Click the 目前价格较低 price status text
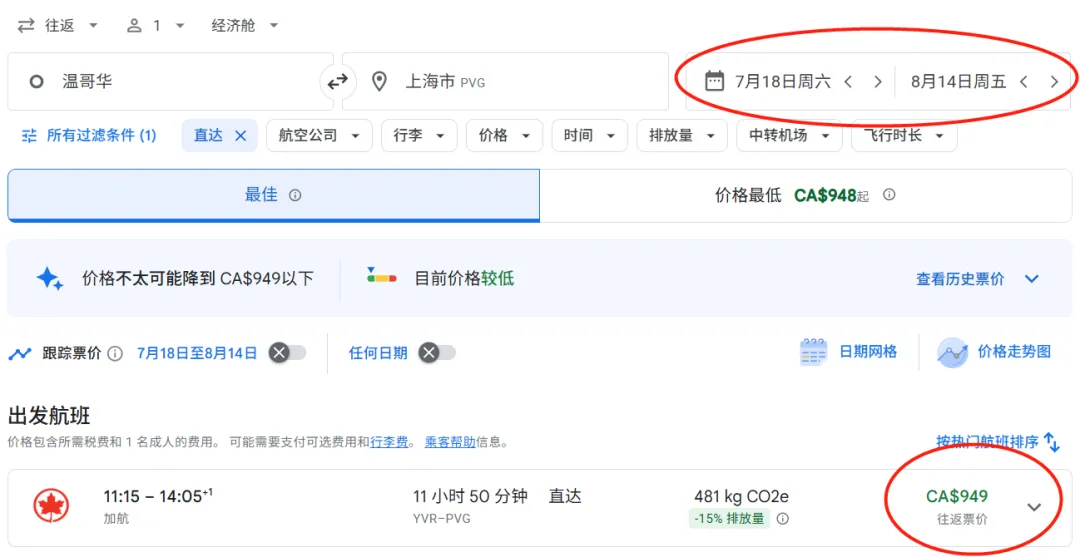Image resolution: width=1080 pixels, height=557 pixels. coord(464,279)
